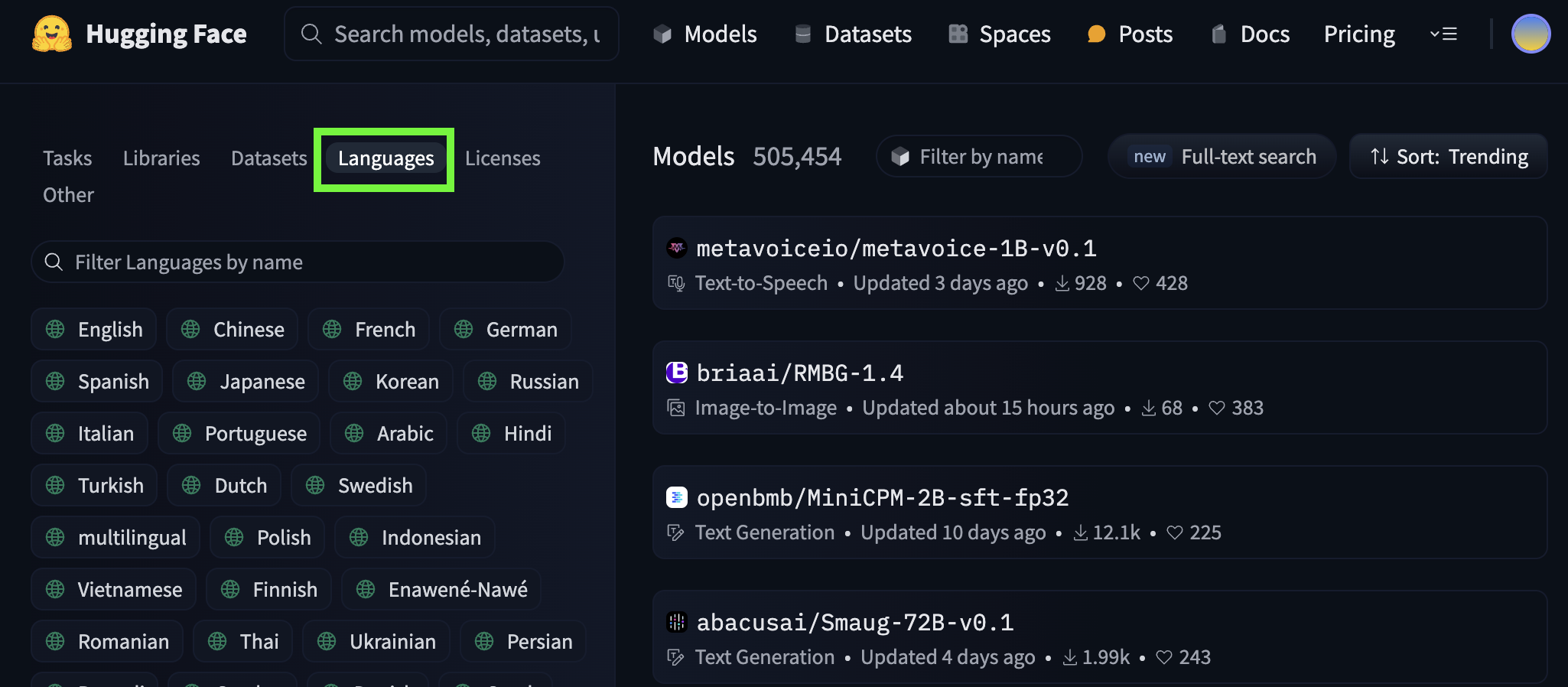Click the MiniCPM Text Generation task icon
The height and width of the screenshot is (687, 1568).
coord(676,532)
